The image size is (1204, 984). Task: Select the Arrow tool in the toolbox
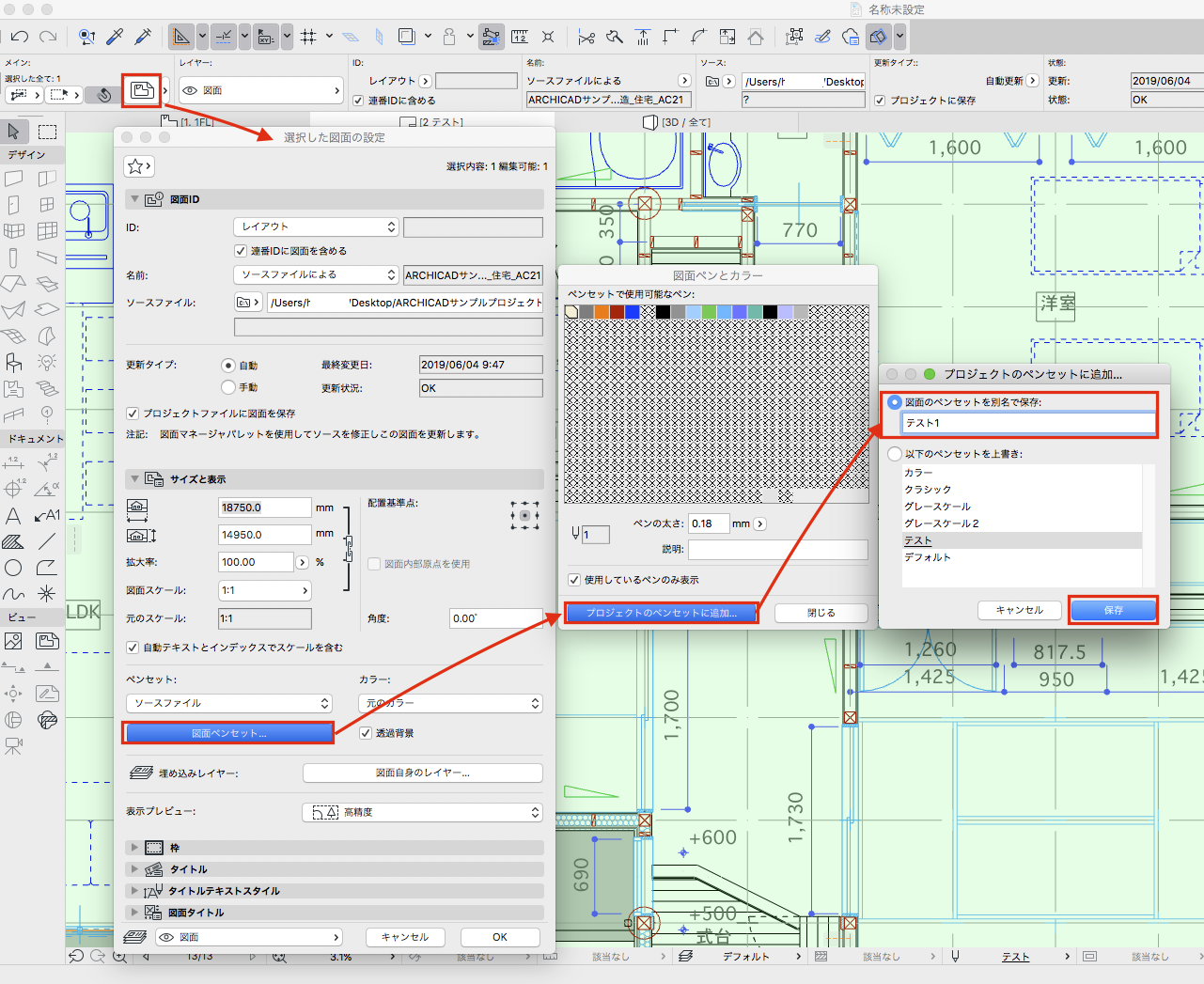13,132
